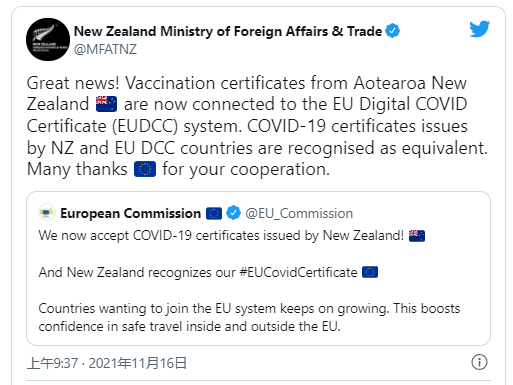Click the EU flag emoji after Many thanks
Viewport: 513px width, 385px height.
(145, 169)
